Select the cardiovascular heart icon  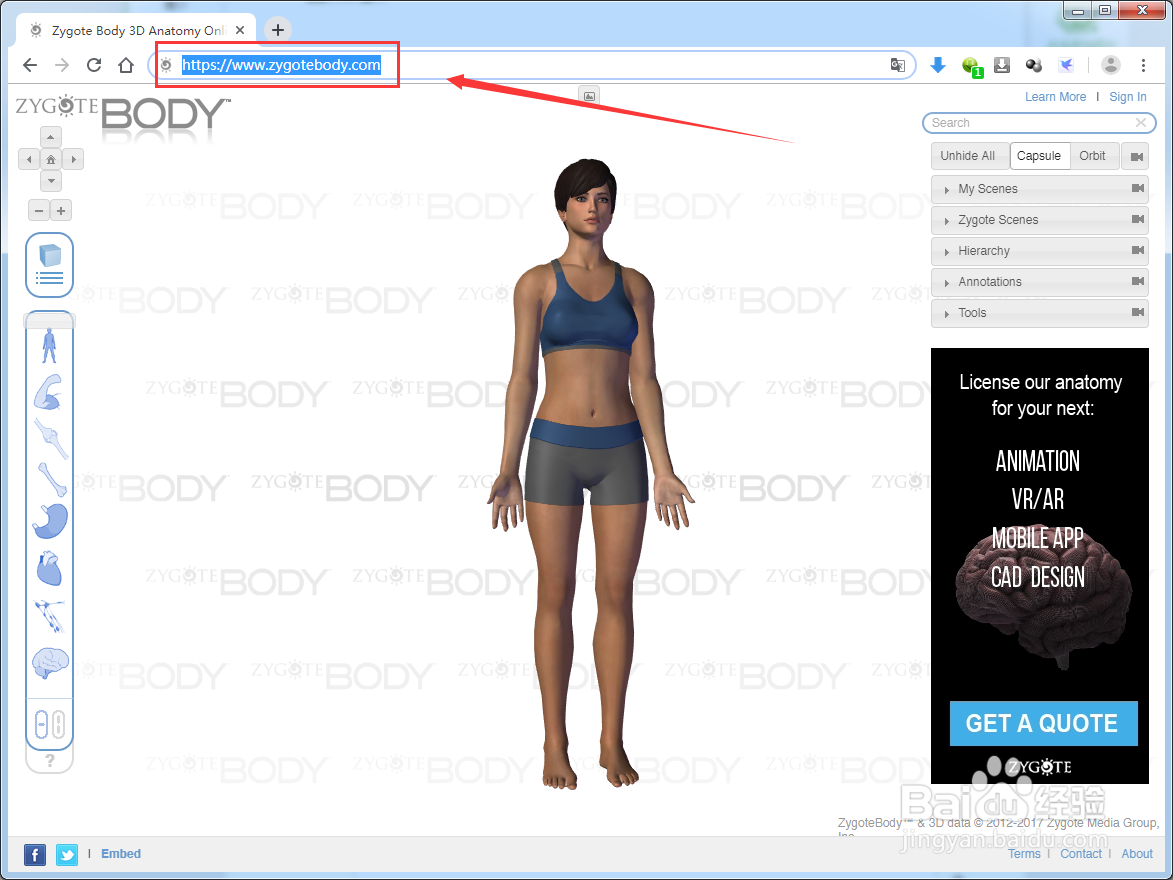coord(49,568)
